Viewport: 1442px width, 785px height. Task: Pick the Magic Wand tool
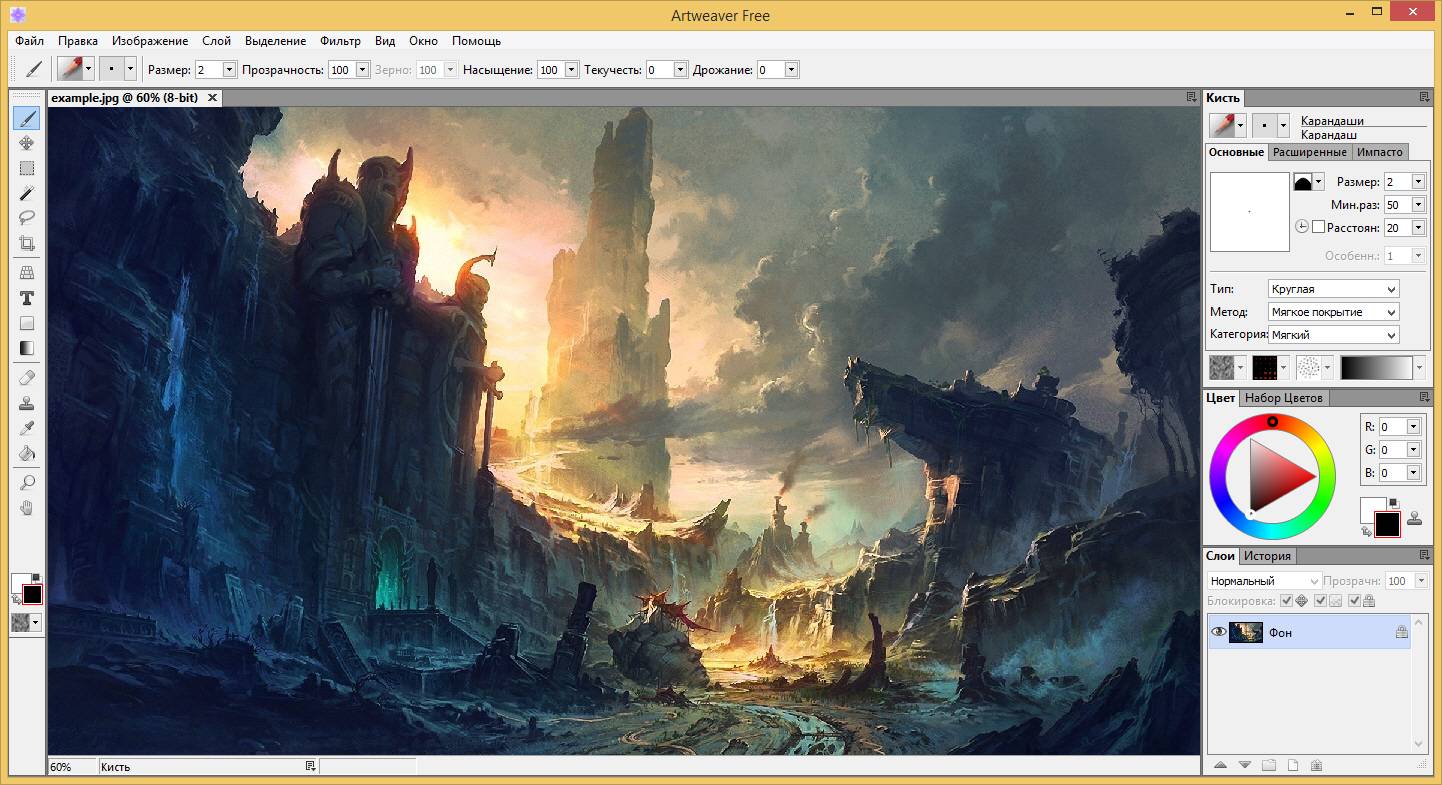(x=27, y=193)
